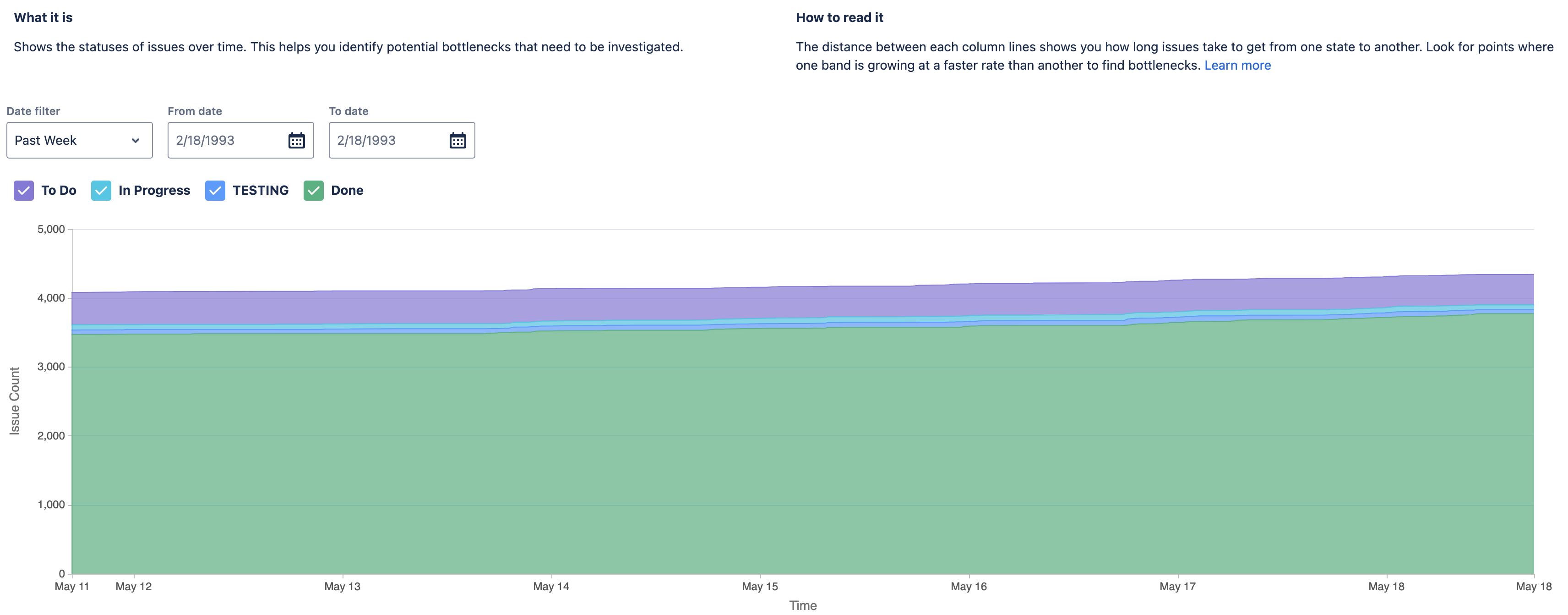
Task: Uncheck the To Do status checkbox
Action: pos(24,191)
